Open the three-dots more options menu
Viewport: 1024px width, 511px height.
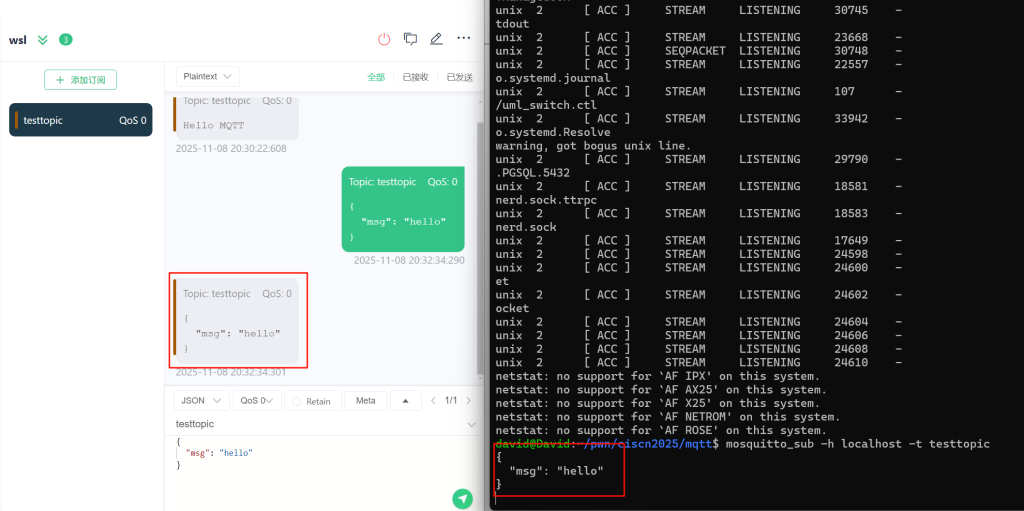(x=463, y=38)
